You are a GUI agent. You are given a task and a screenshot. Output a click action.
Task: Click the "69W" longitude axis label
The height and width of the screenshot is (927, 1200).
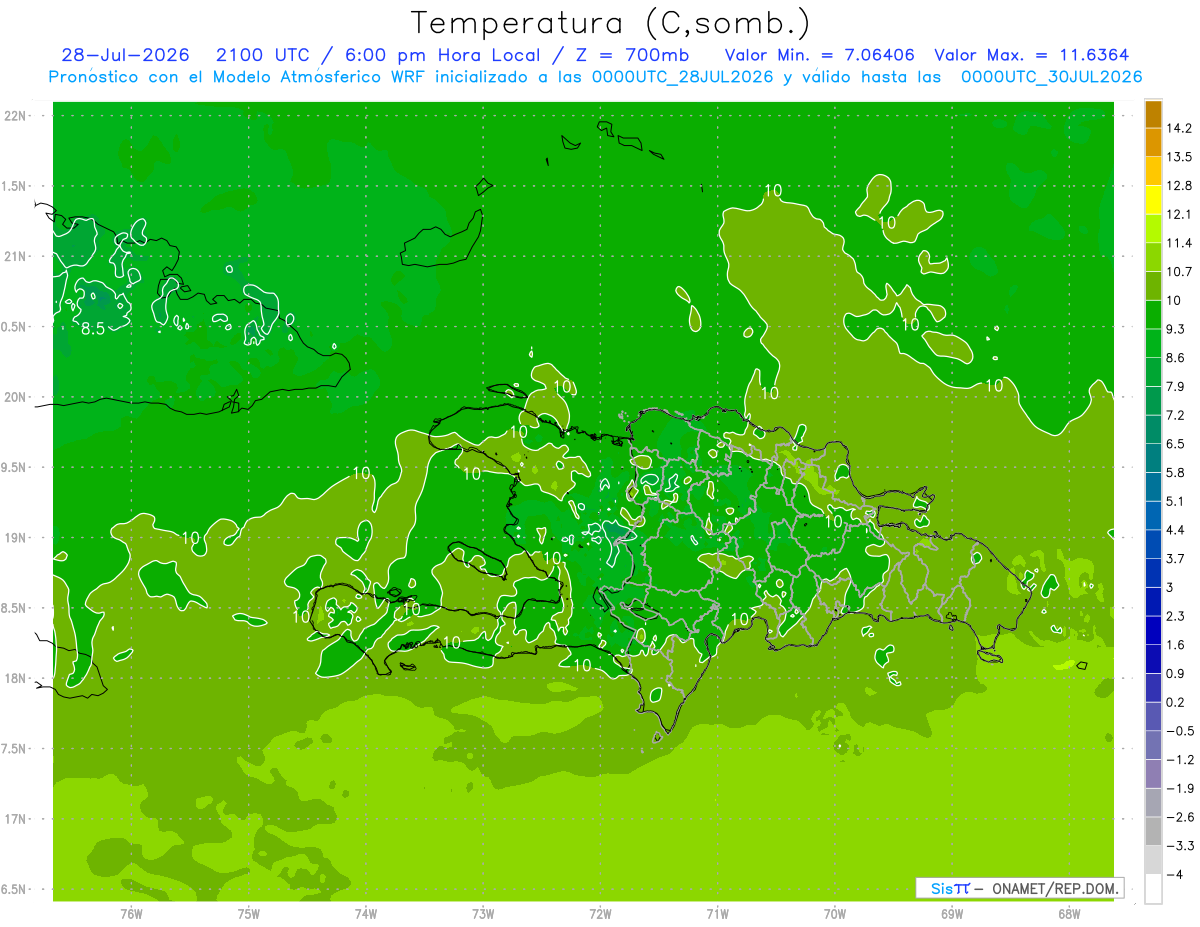952,913
